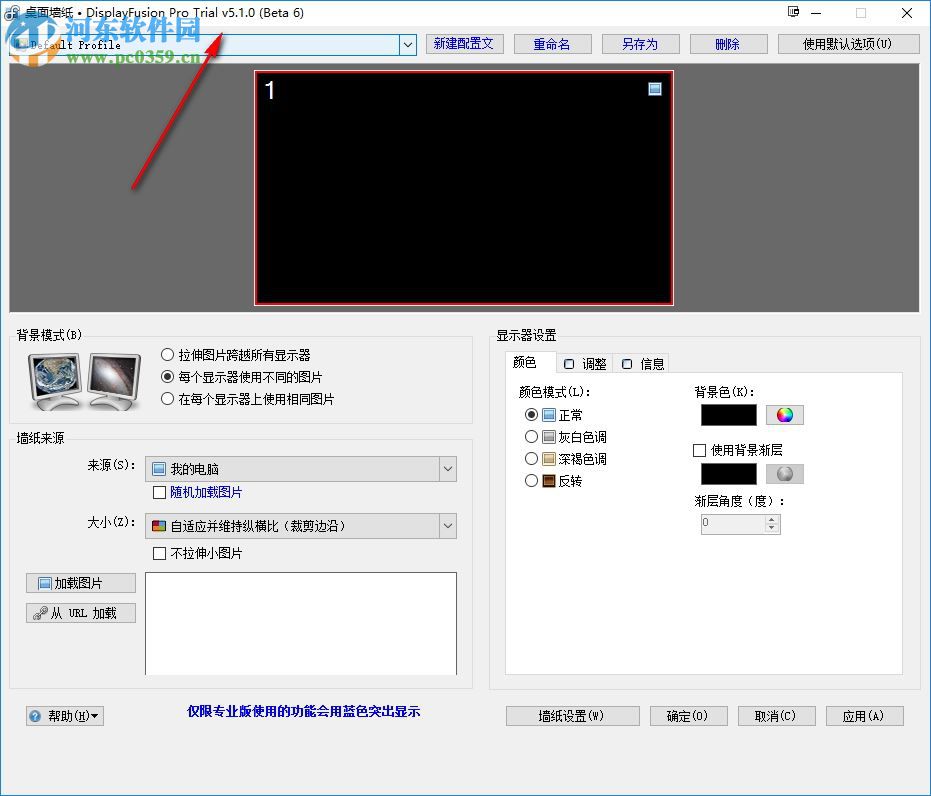This screenshot has height=796, width=931.
Task: Click the 加载图片 picture icon button
Action: point(80,583)
